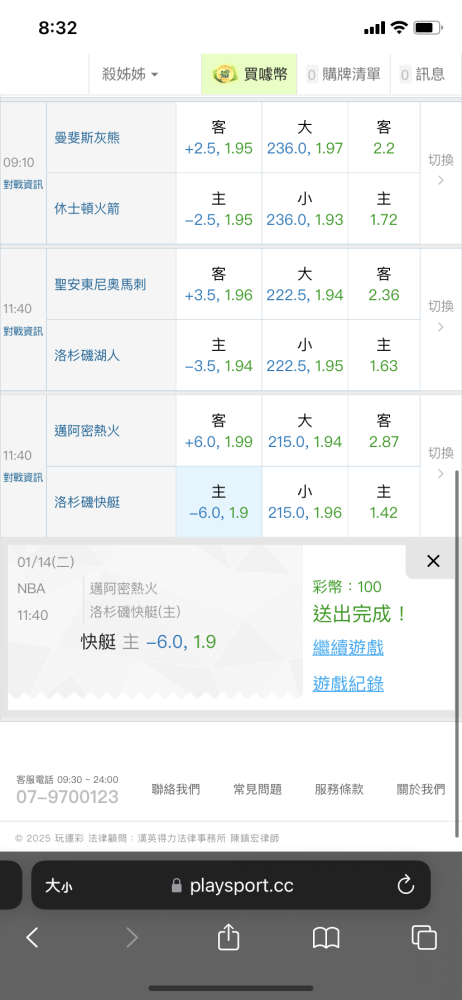This screenshot has height=1000, width=462.
Task: Select over 大 215.0, 1.94
Action: point(305,431)
